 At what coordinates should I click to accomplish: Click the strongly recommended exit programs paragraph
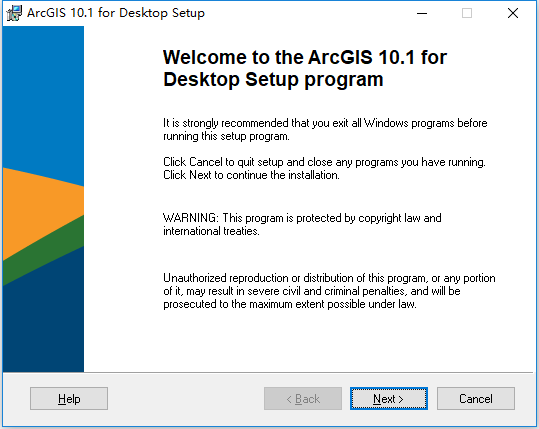pos(325,130)
